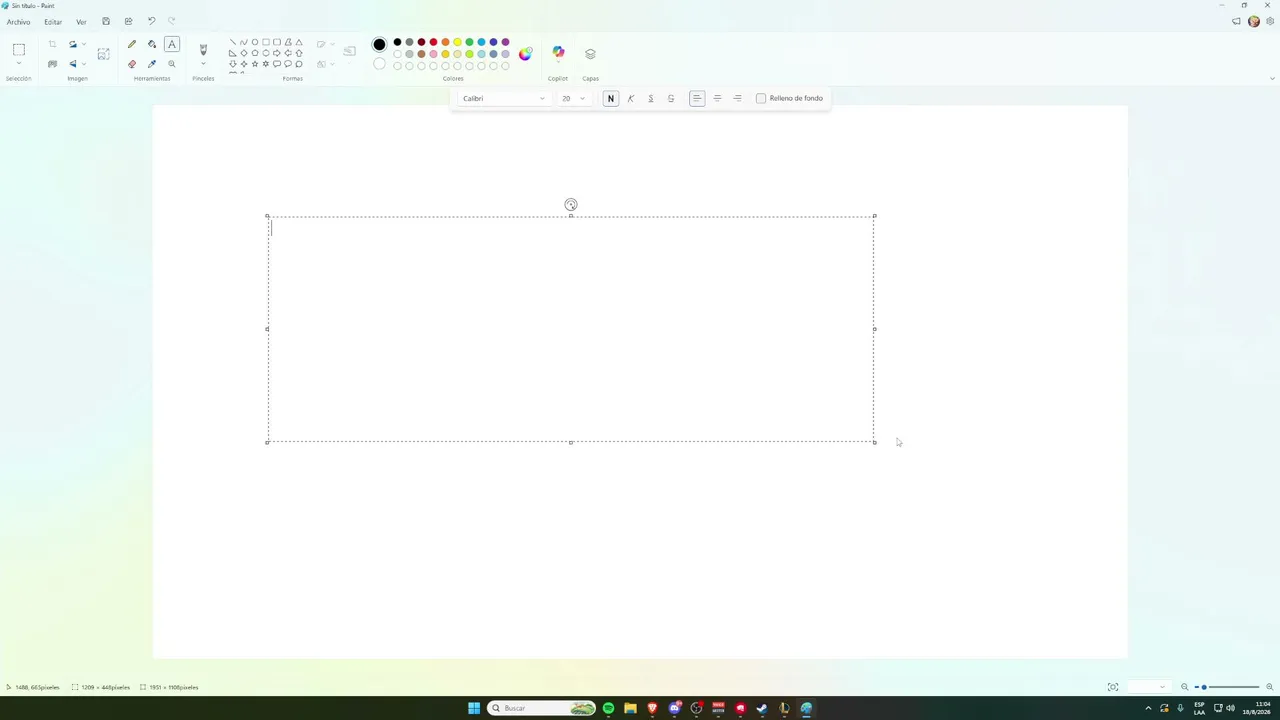Open the Copilot button
The image size is (1280, 720).
pyautogui.click(x=558, y=53)
